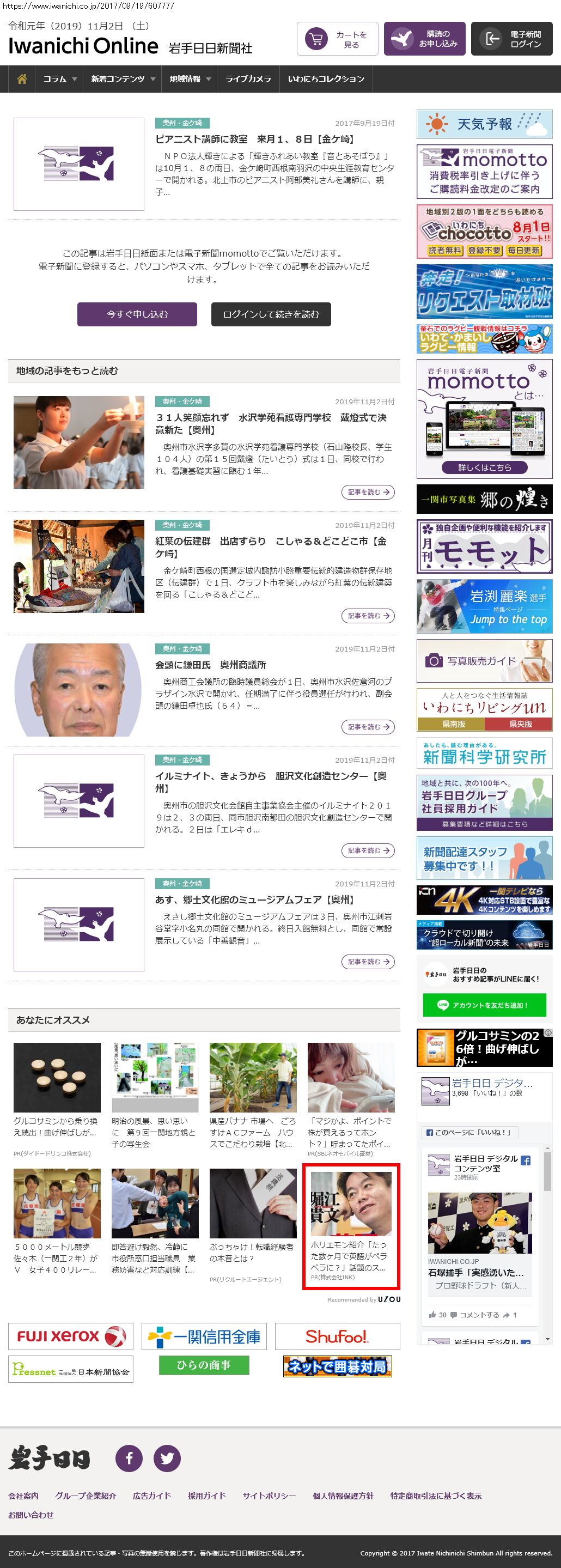Image resolution: width=561 pixels, height=1568 pixels.
Task: Select the いわにちコレクション menu item
Action: pos(326,79)
